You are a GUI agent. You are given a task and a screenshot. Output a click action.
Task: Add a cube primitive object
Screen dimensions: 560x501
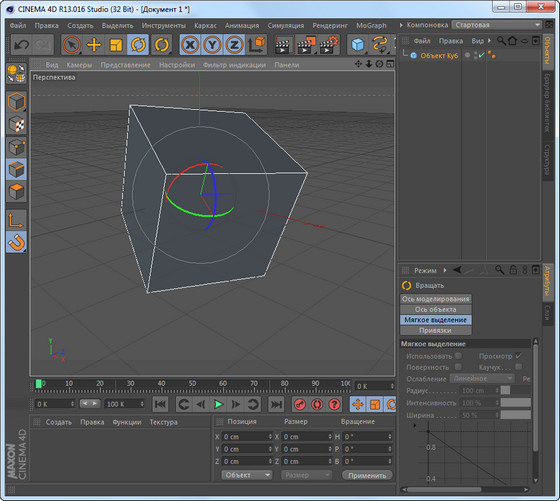click(x=357, y=45)
